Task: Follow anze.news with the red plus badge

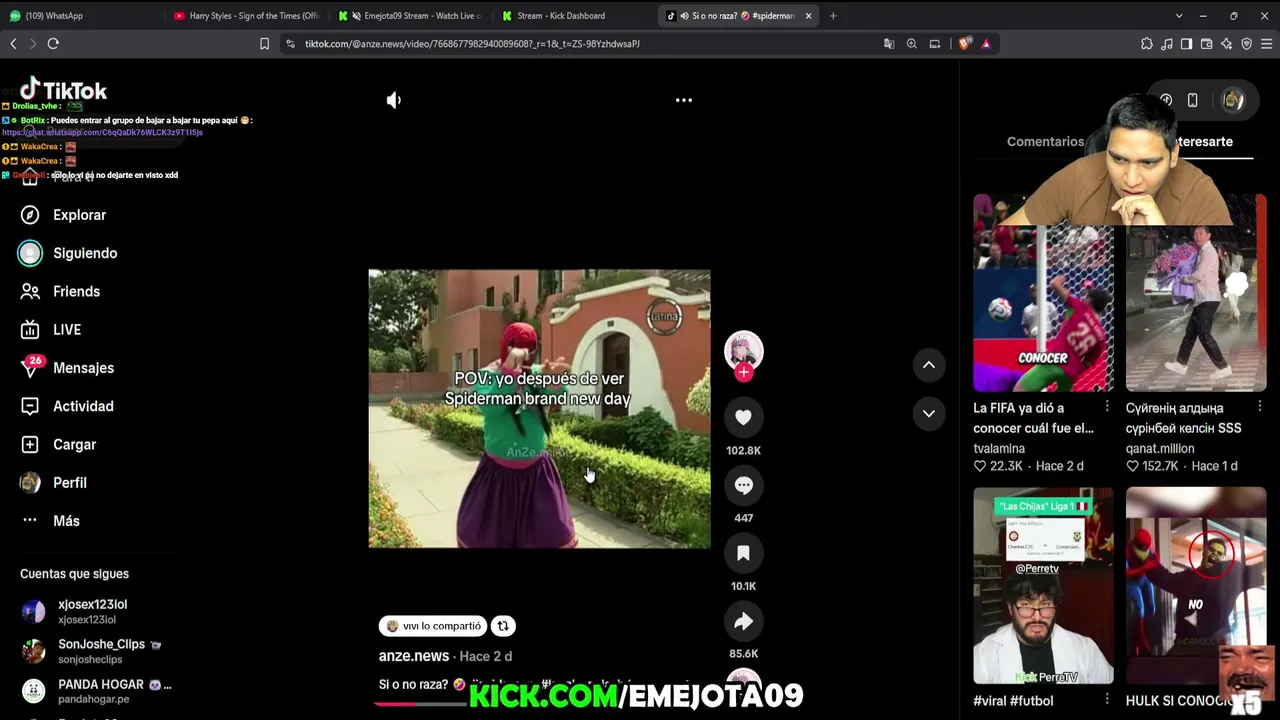Action: (x=743, y=372)
